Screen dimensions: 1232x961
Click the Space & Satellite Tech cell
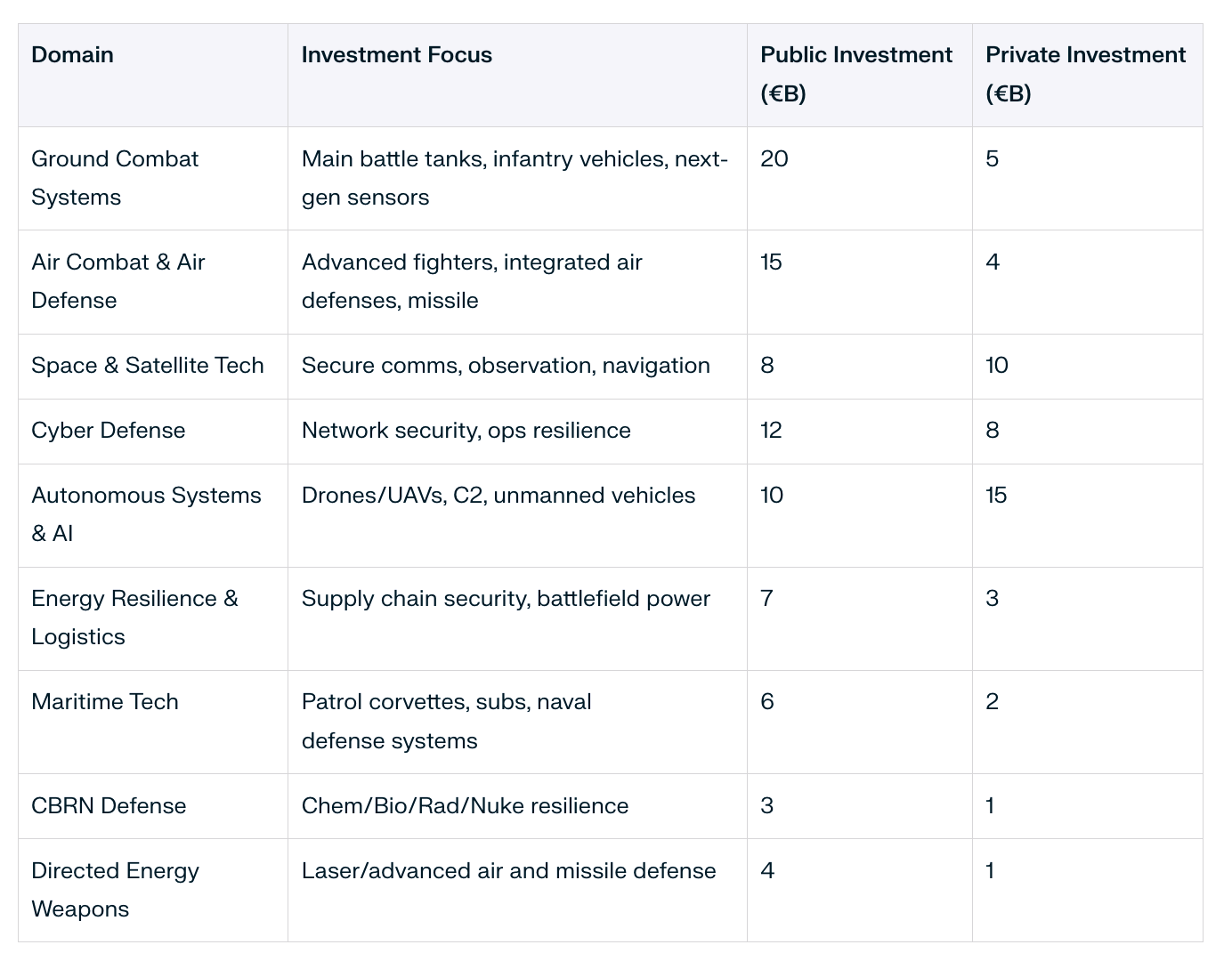pyautogui.click(x=148, y=366)
